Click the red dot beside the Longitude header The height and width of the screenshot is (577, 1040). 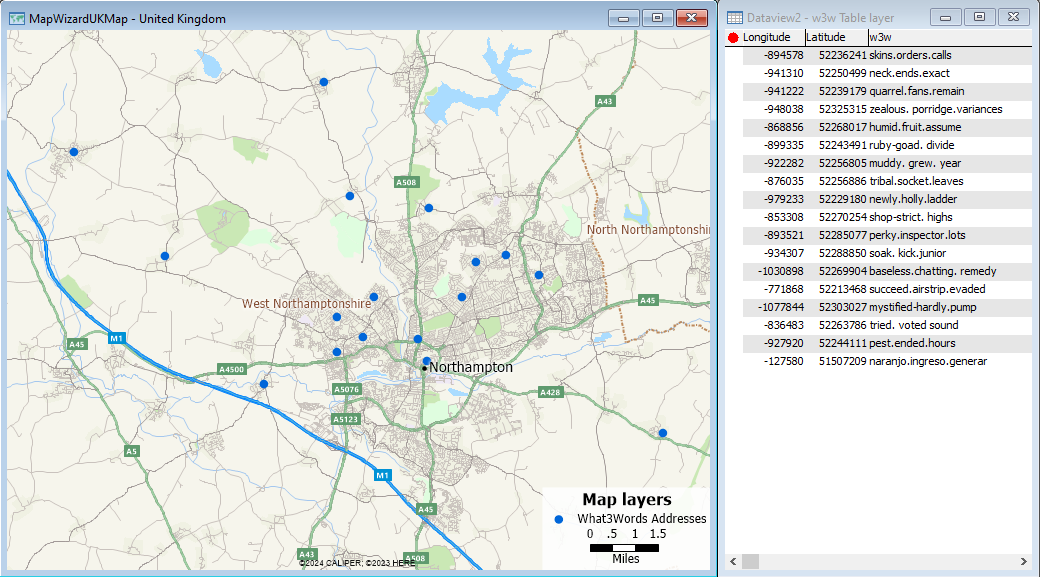733,38
